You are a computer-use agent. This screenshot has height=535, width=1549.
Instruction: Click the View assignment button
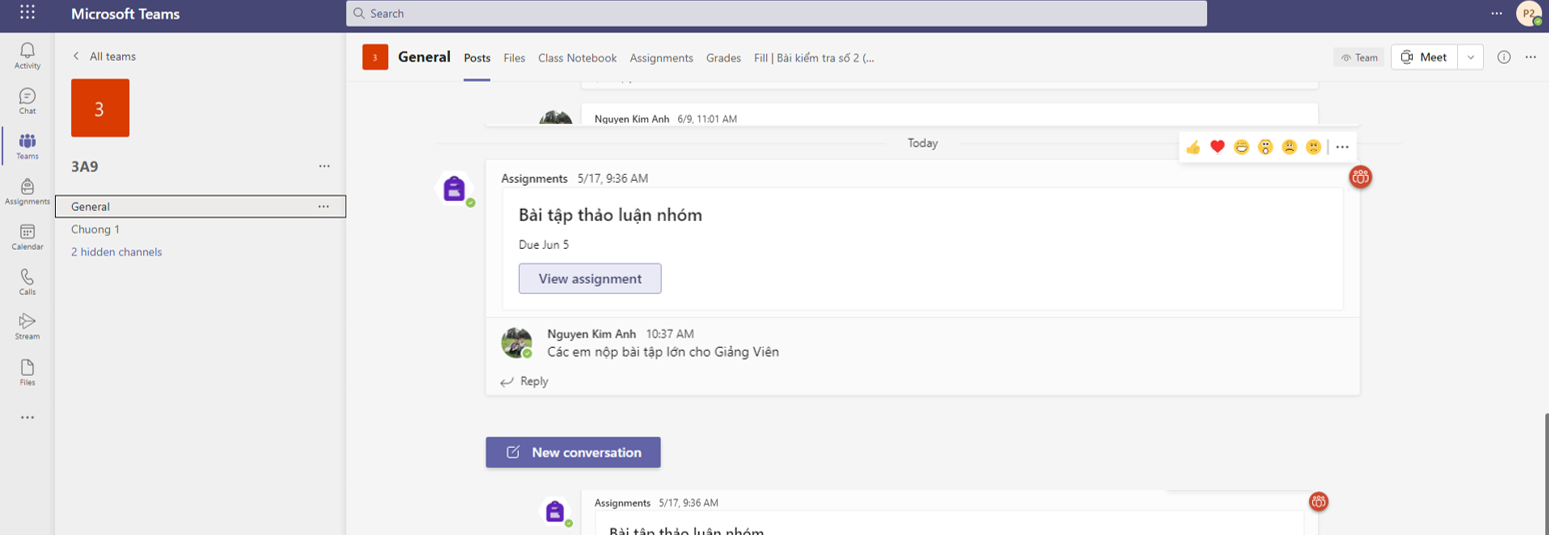(x=589, y=279)
